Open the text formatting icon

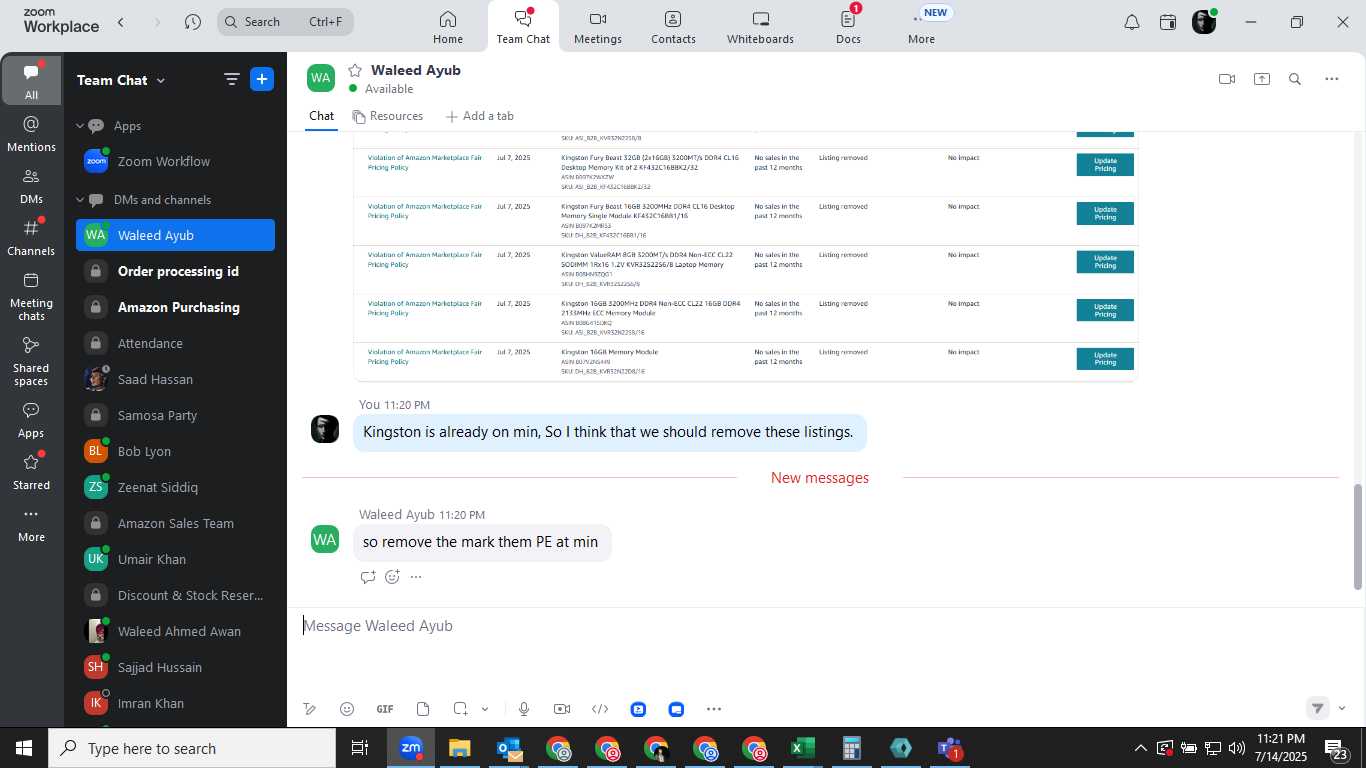click(x=310, y=709)
